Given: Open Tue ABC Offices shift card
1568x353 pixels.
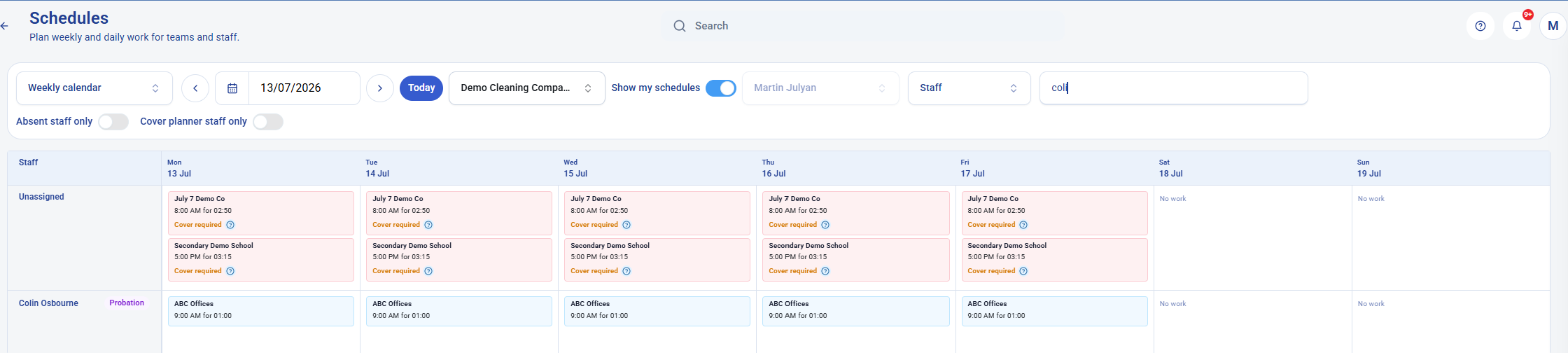Looking at the screenshot, I should click(x=459, y=311).
